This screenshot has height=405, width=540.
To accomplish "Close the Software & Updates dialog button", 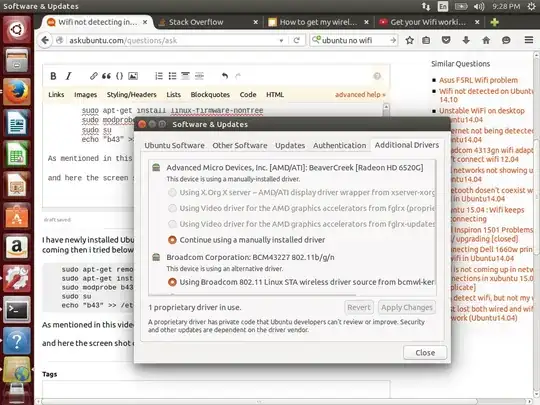I will pos(425,353).
